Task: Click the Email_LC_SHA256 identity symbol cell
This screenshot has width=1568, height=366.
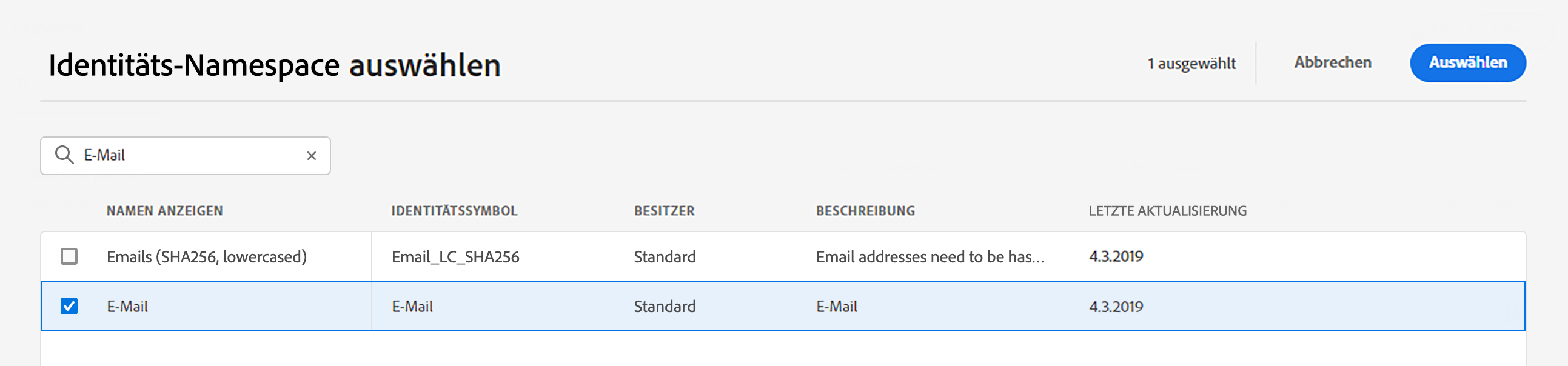Action: tap(455, 257)
